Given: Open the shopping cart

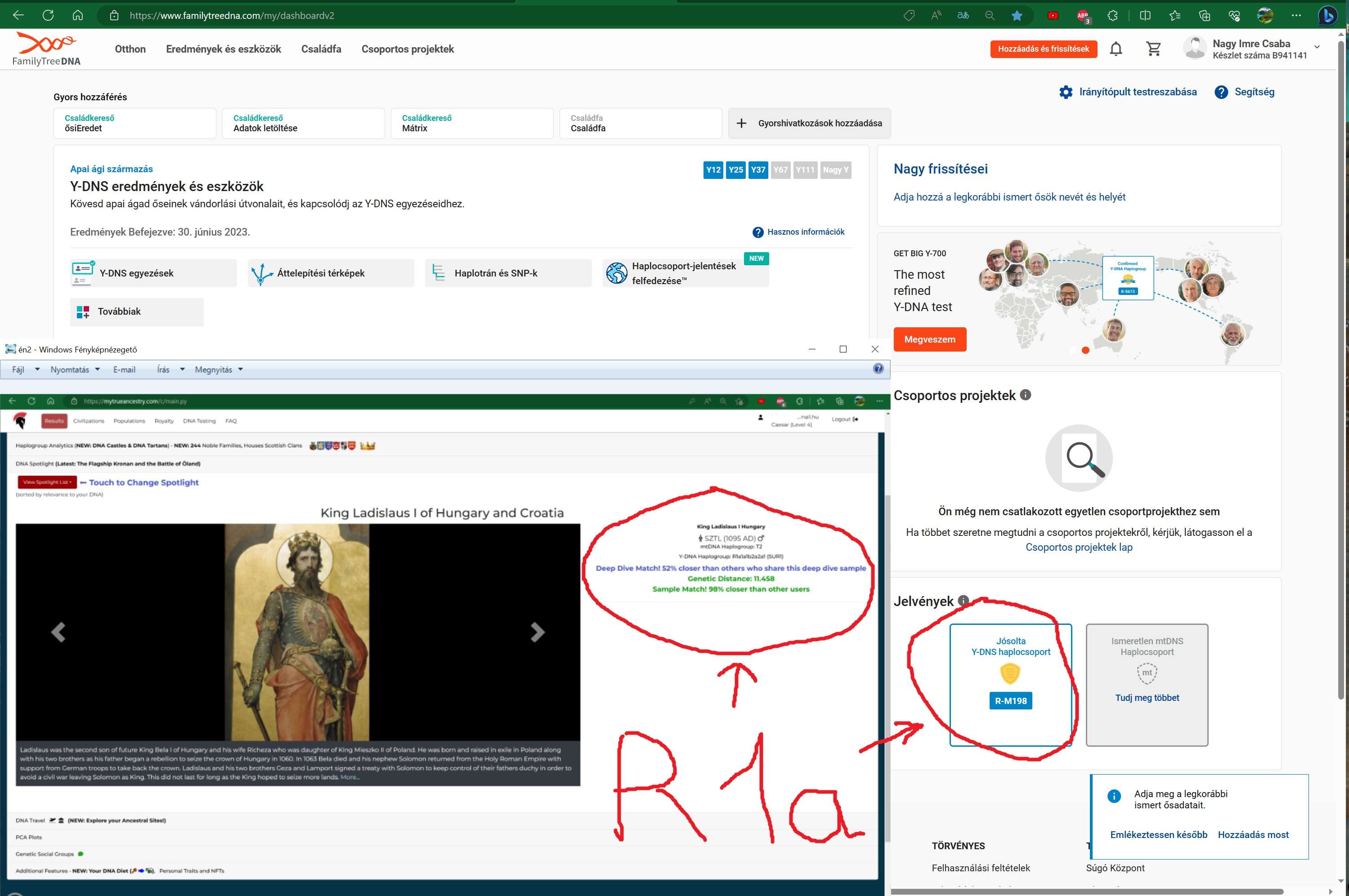Looking at the screenshot, I should coord(1154,49).
